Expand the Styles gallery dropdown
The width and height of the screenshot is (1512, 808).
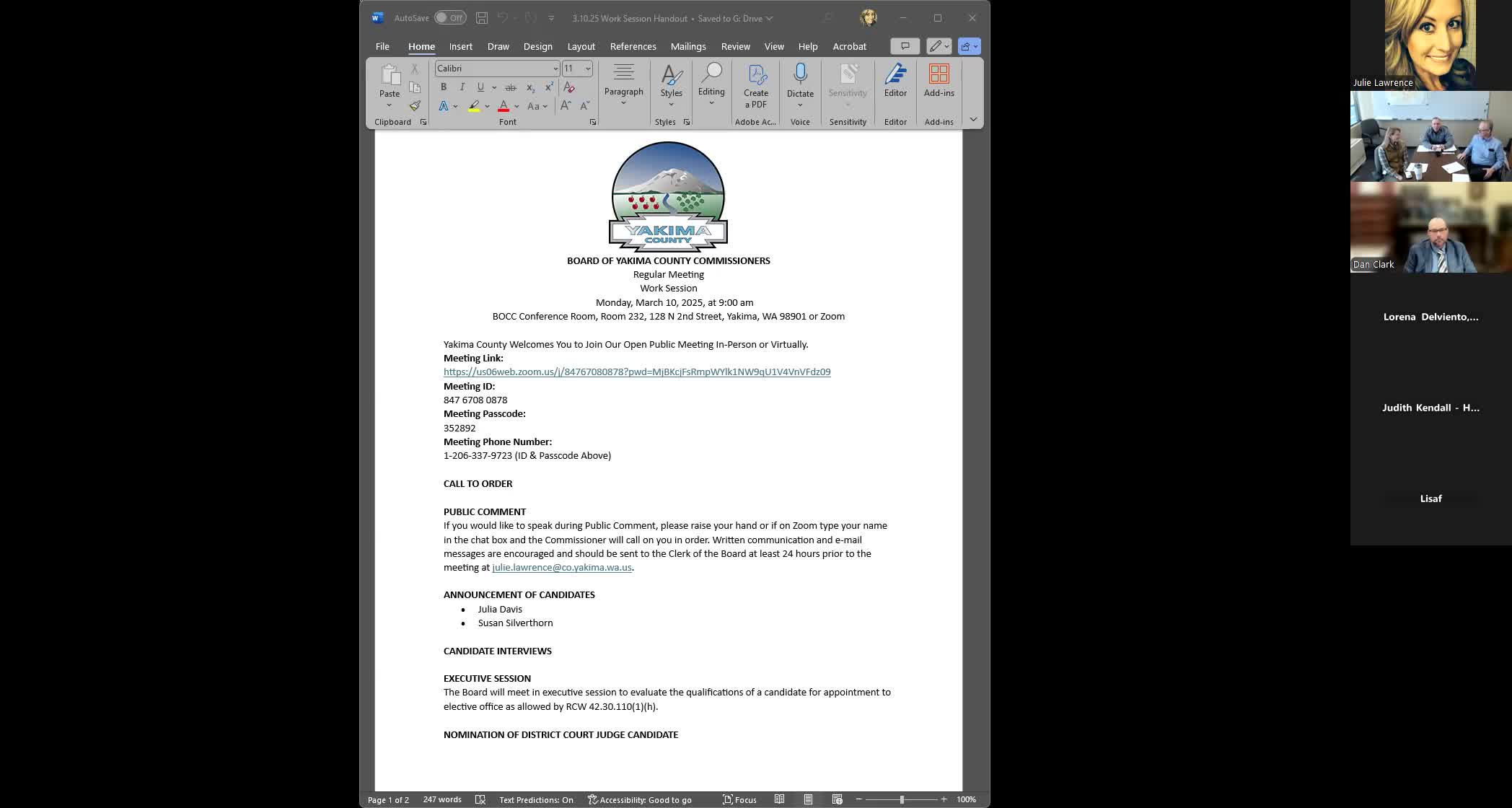(x=671, y=105)
